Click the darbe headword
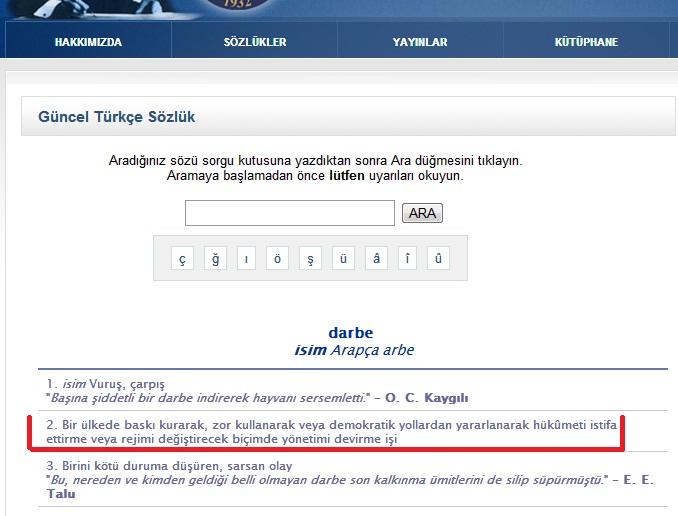 pos(351,333)
